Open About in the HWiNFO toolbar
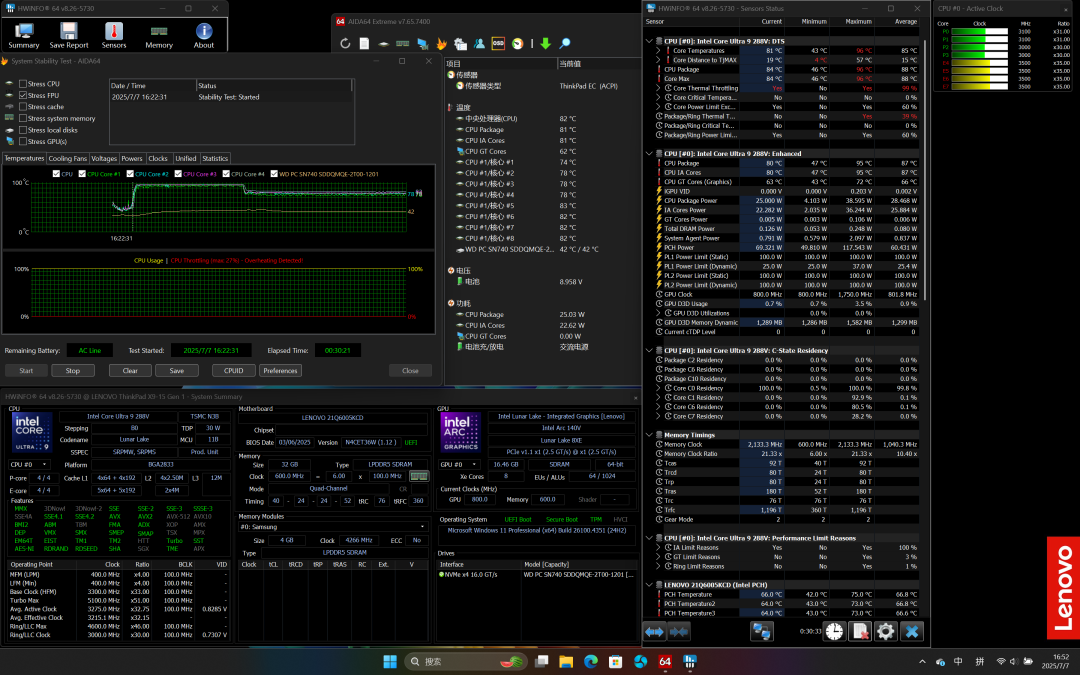This screenshot has height=675, width=1080. click(x=203, y=35)
